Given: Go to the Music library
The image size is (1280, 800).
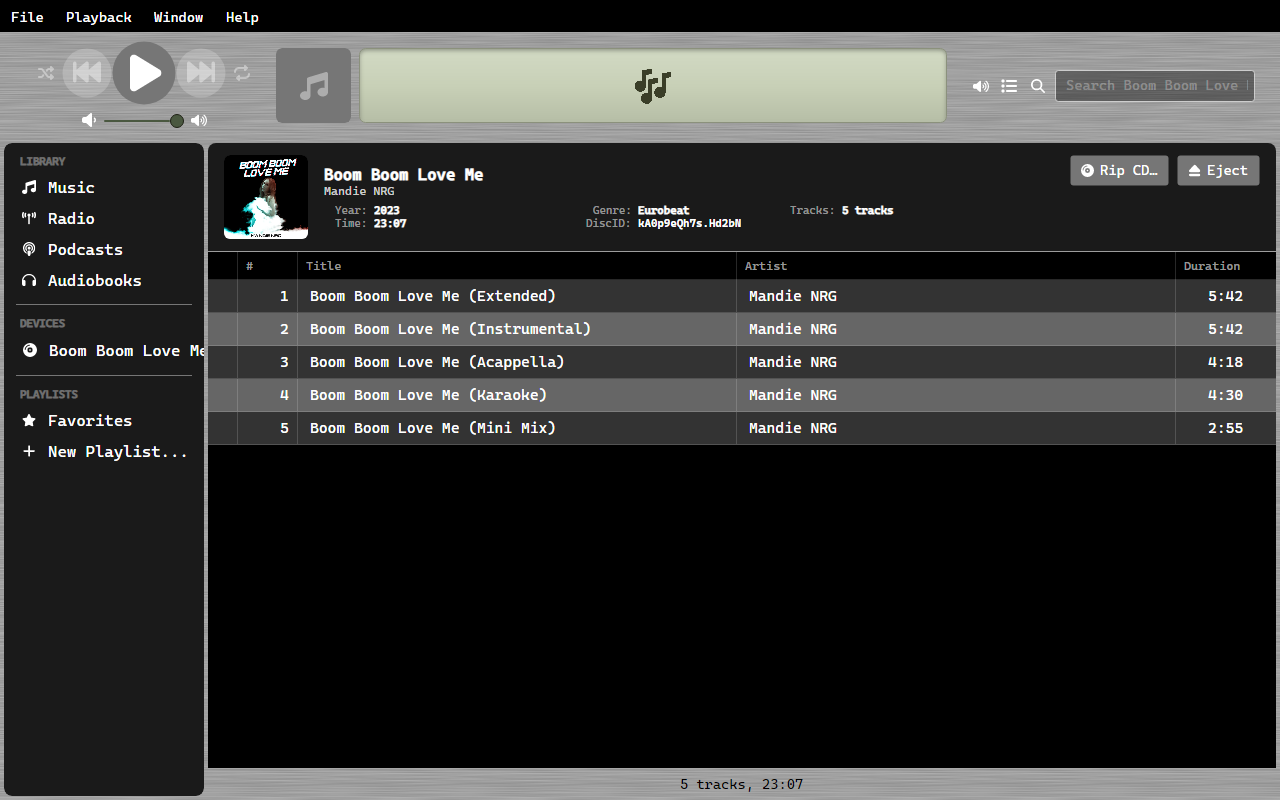Looking at the screenshot, I should [106, 187].
